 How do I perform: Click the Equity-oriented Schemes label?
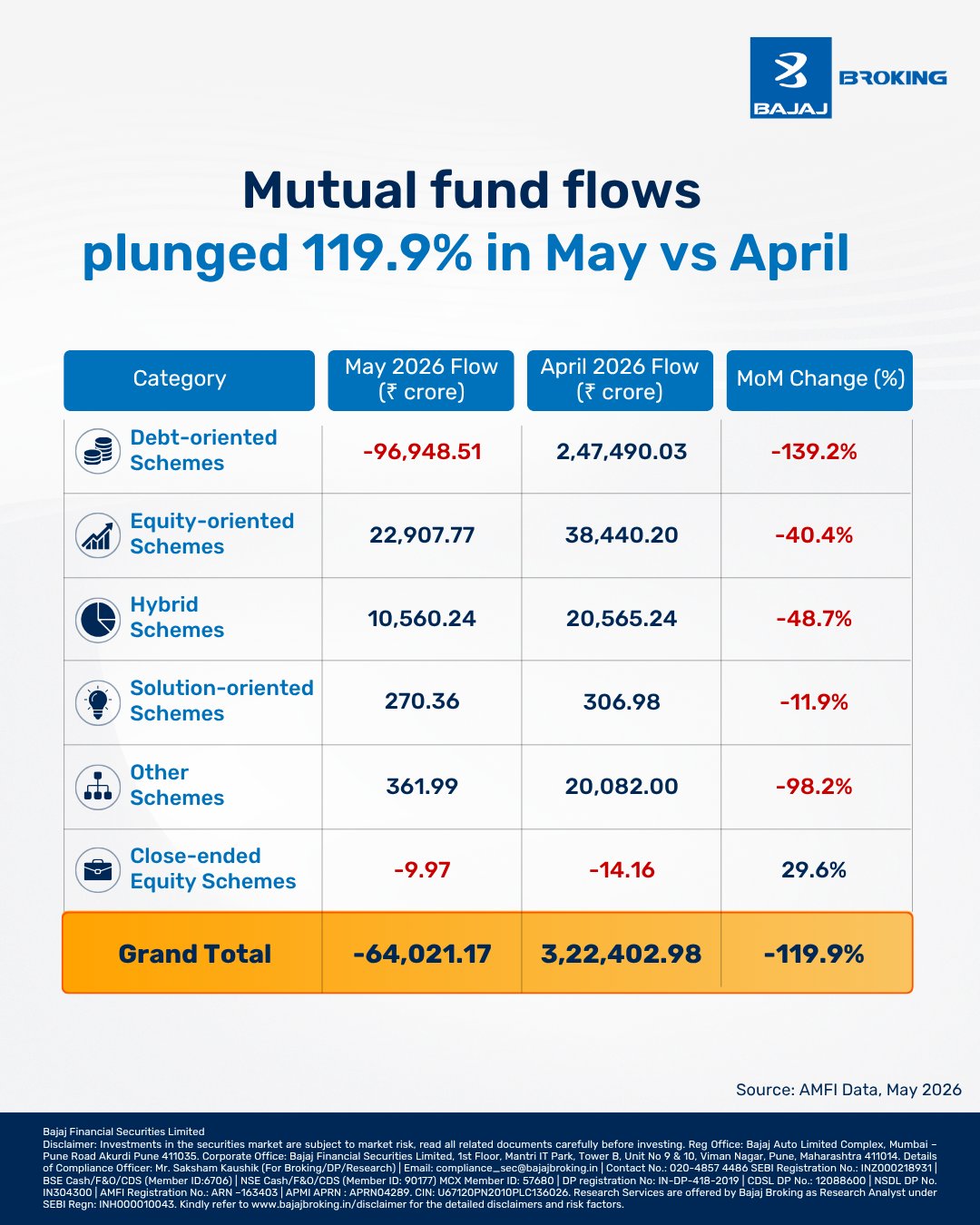(212, 534)
